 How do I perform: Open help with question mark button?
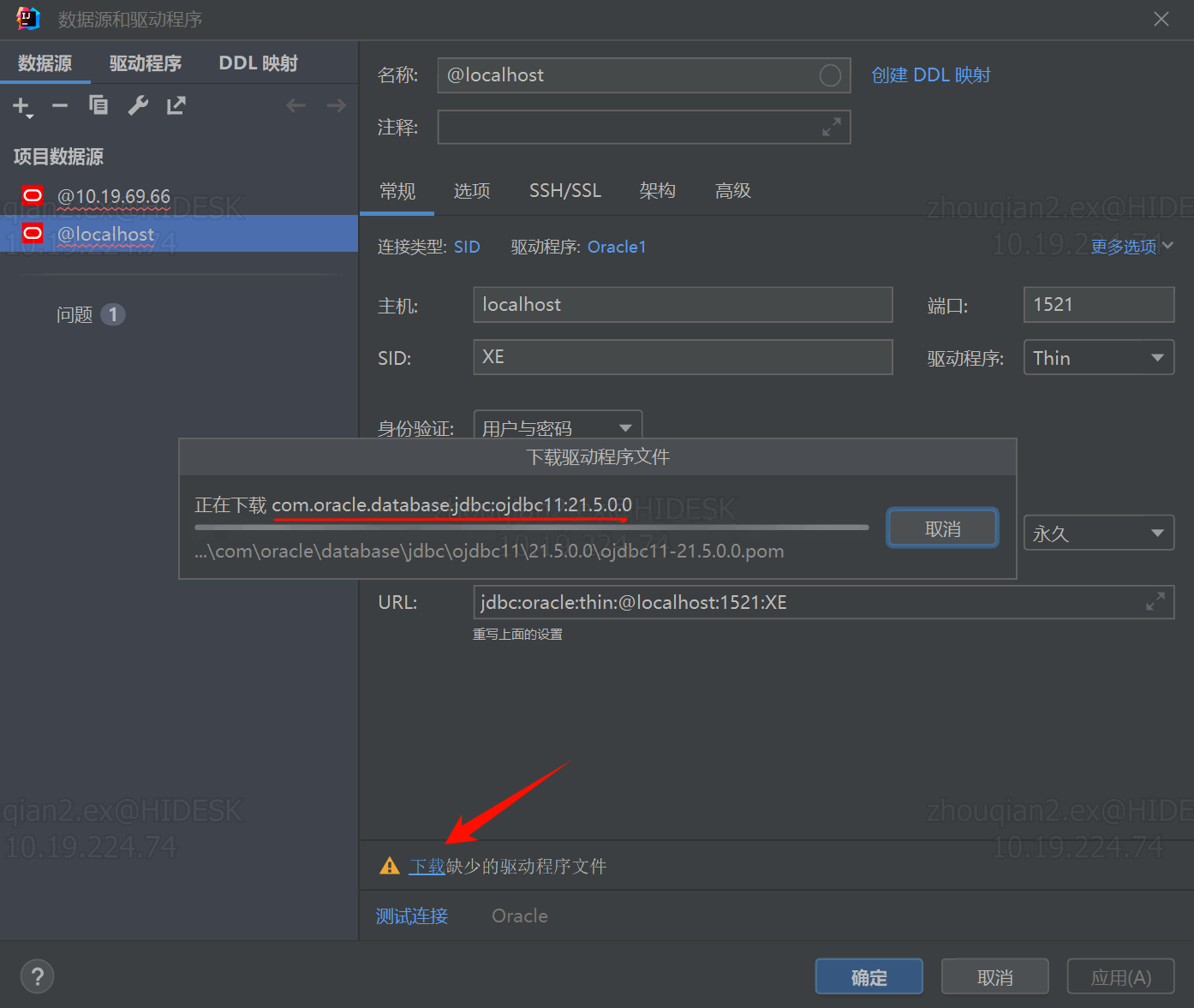click(x=37, y=976)
